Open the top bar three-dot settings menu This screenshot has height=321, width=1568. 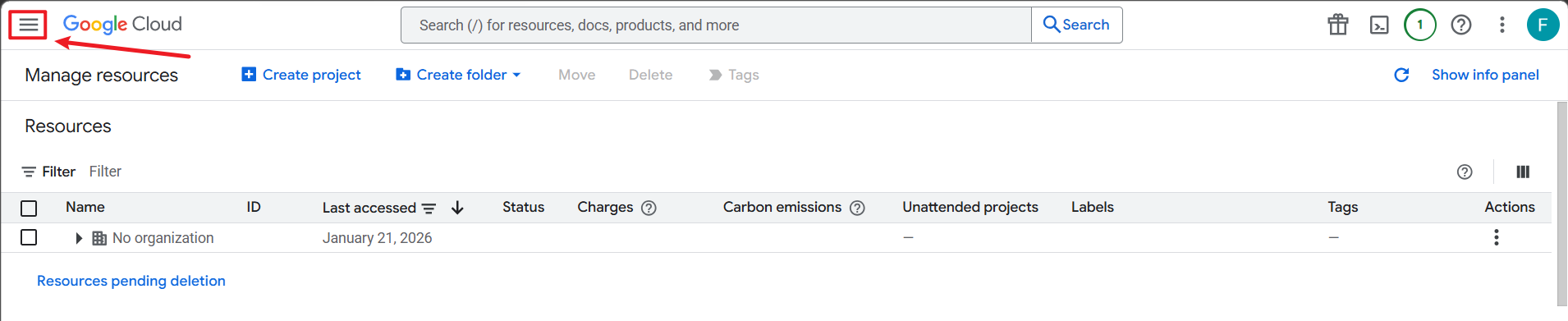click(1502, 25)
